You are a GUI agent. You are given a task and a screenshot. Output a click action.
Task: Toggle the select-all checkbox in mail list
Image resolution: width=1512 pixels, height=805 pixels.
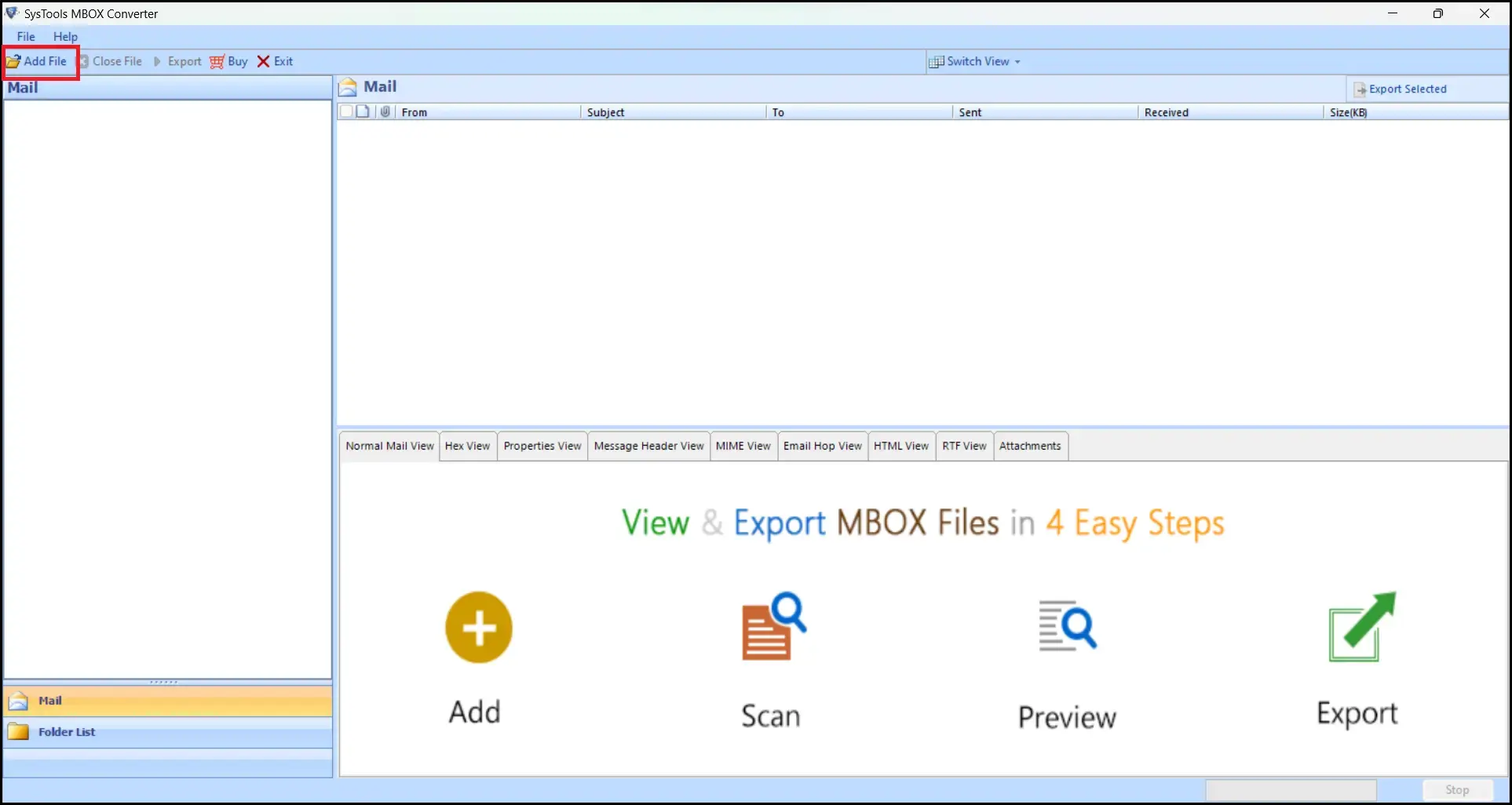pos(345,111)
